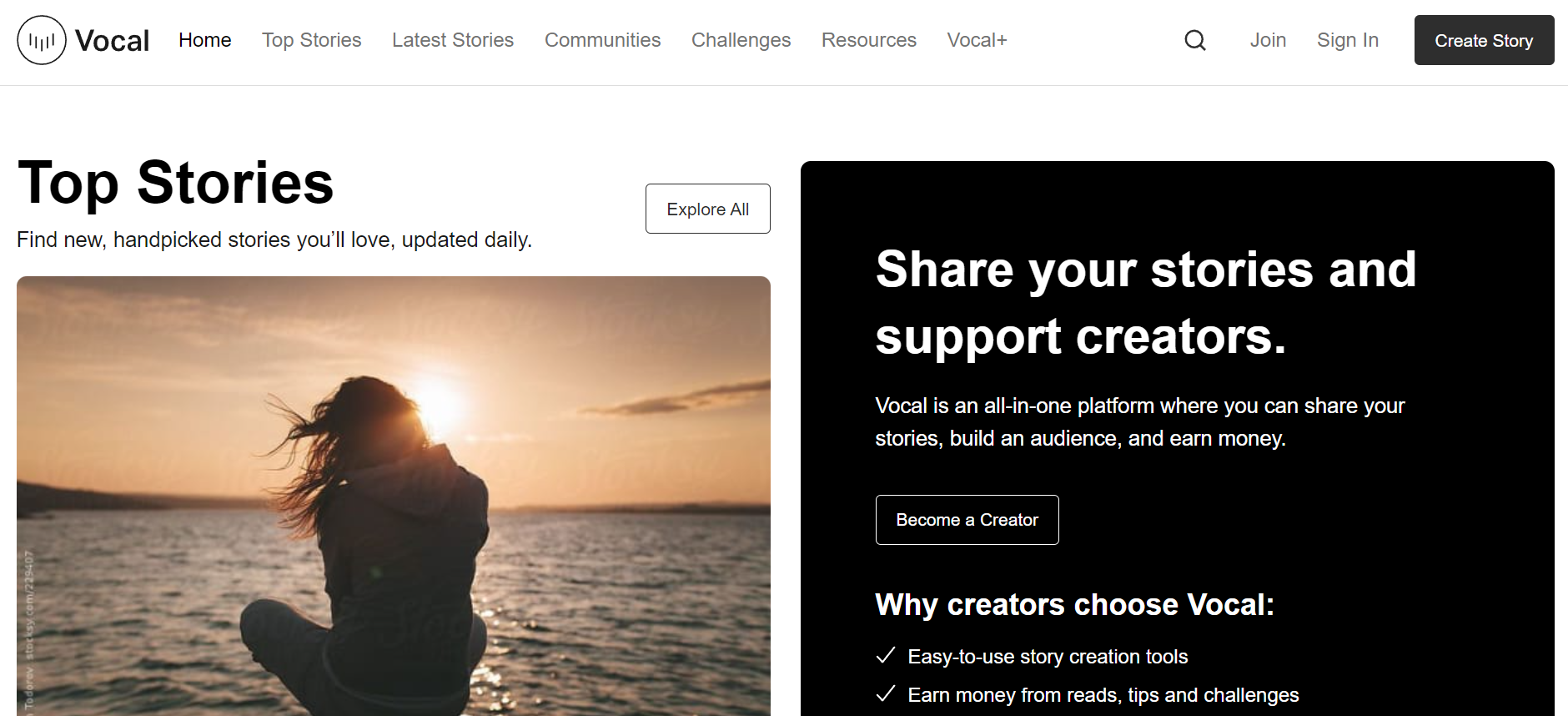The image size is (1568, 716).
Task: Click the Join link
Action: 1268,40
